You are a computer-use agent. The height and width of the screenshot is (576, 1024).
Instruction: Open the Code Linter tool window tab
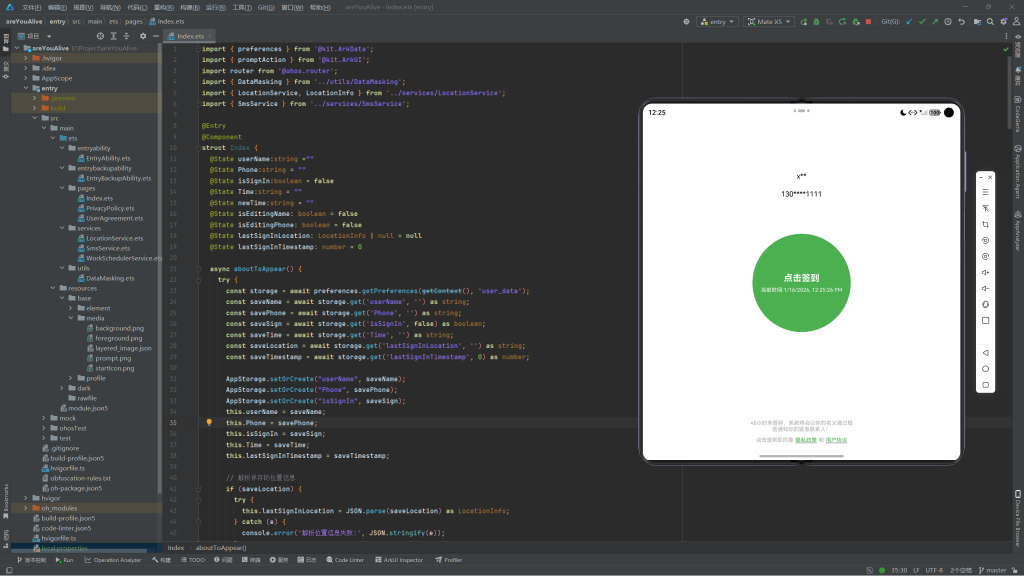(345, 560)
